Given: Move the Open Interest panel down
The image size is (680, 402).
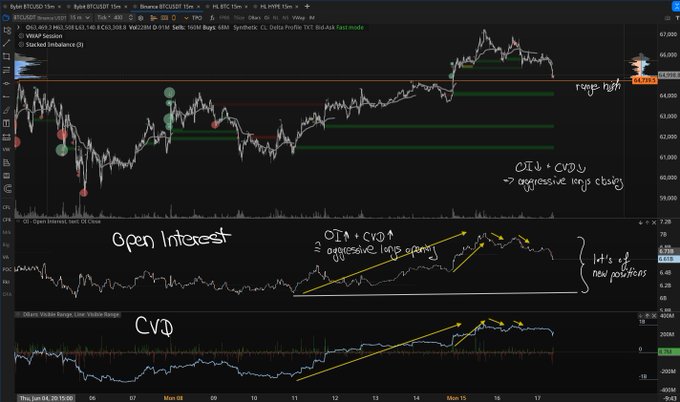Looking at the screenshot, I should pos(641,222).
